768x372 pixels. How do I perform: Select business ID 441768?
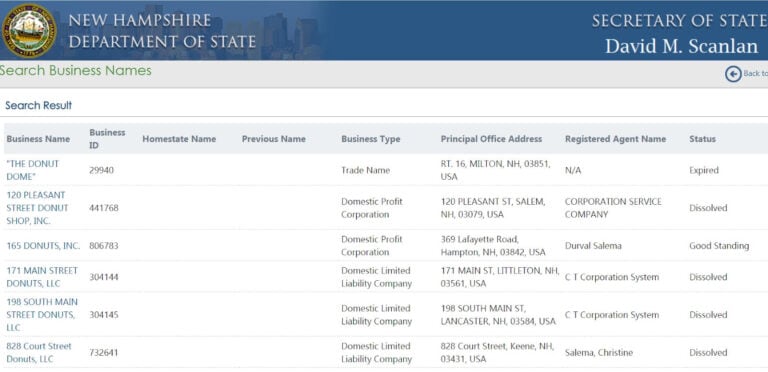tap(104, 208)
